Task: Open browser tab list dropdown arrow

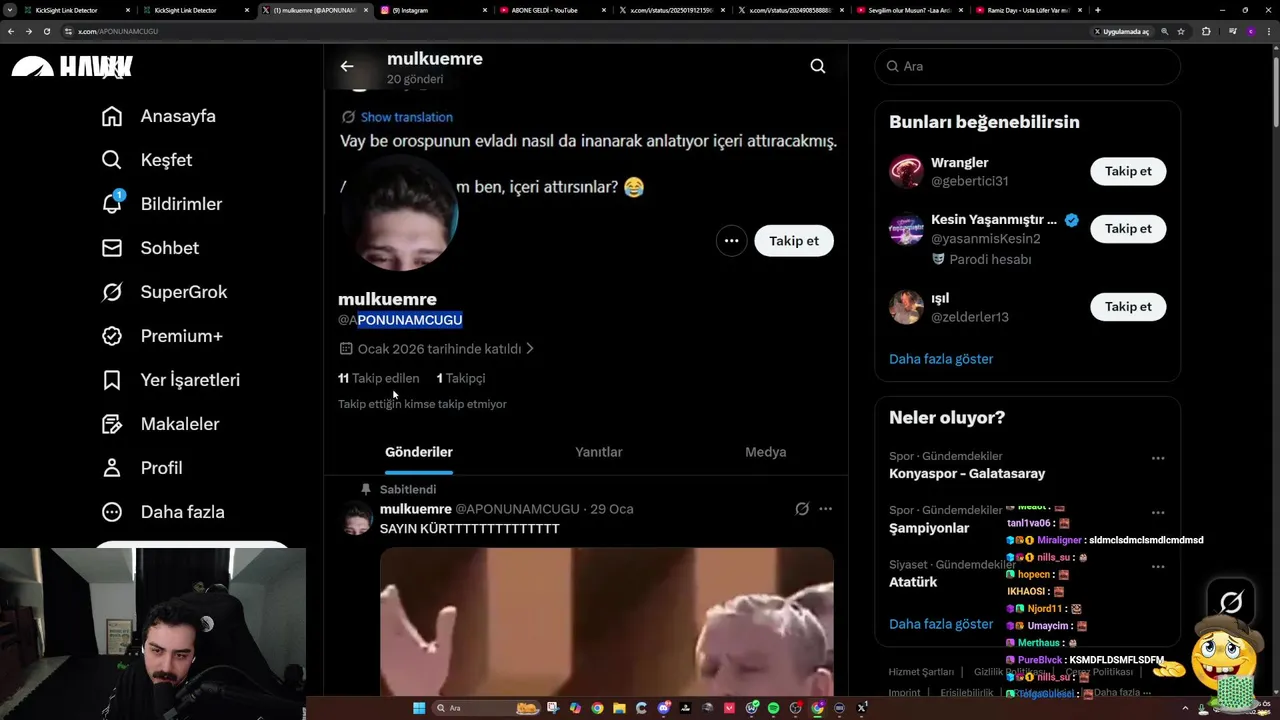Action: (x=10, y=10)
